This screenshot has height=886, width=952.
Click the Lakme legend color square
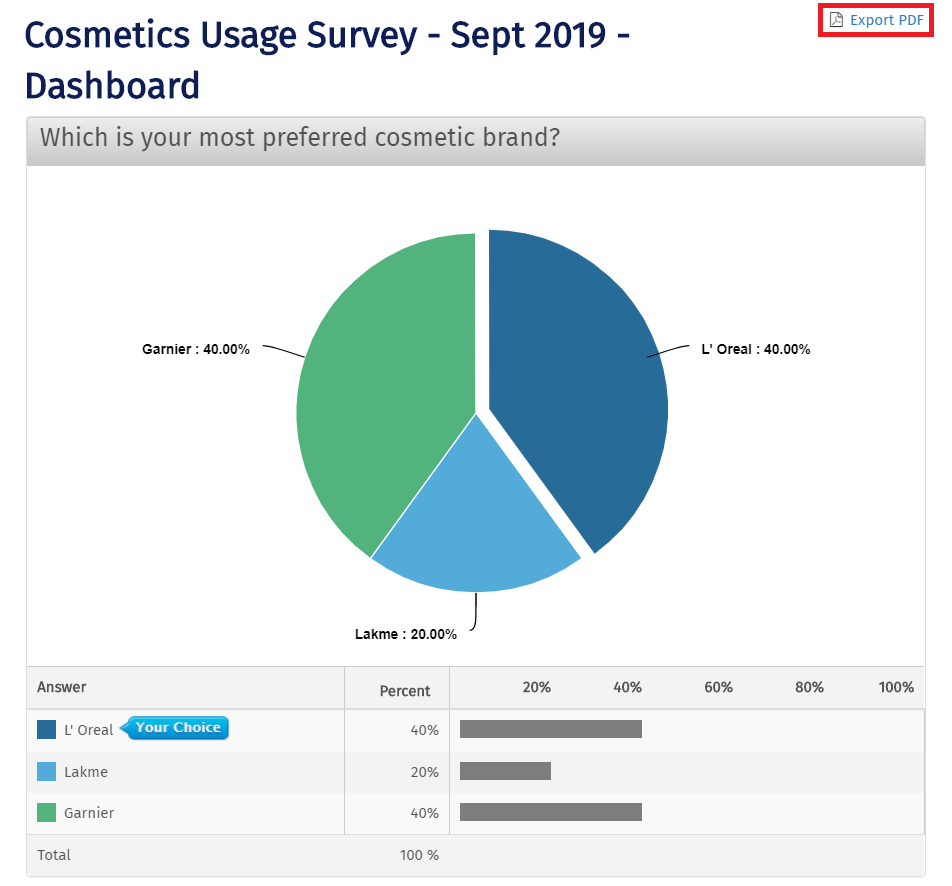pos(44,771)
